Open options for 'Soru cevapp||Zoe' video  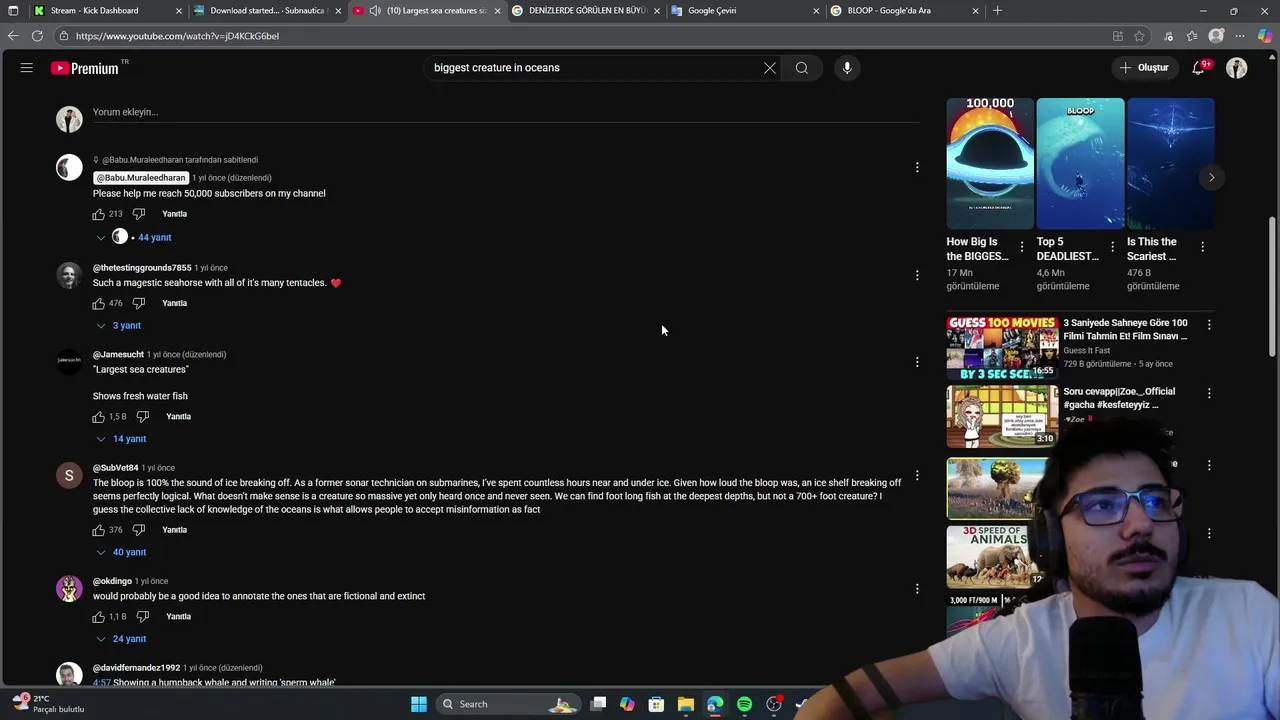point(1209,394)
